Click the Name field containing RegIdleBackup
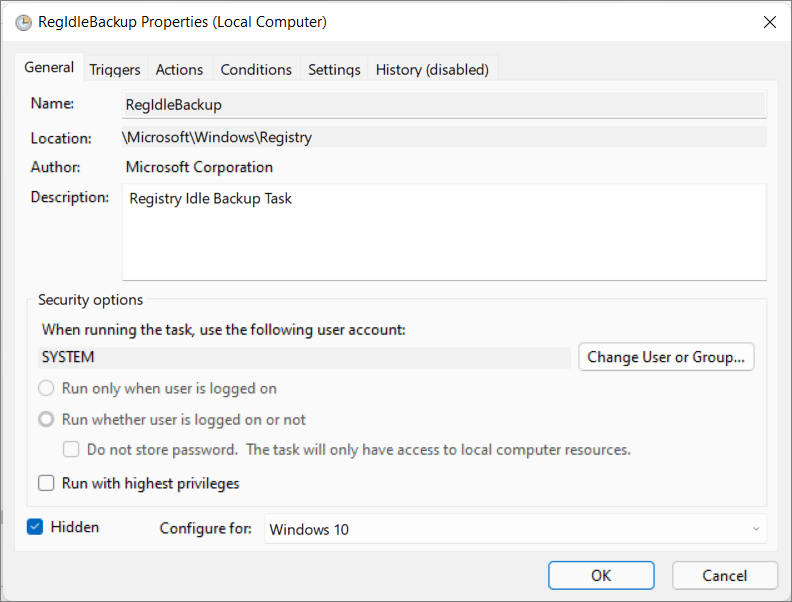The height and width of the screenshot is (602, 792). pos(444,105)
